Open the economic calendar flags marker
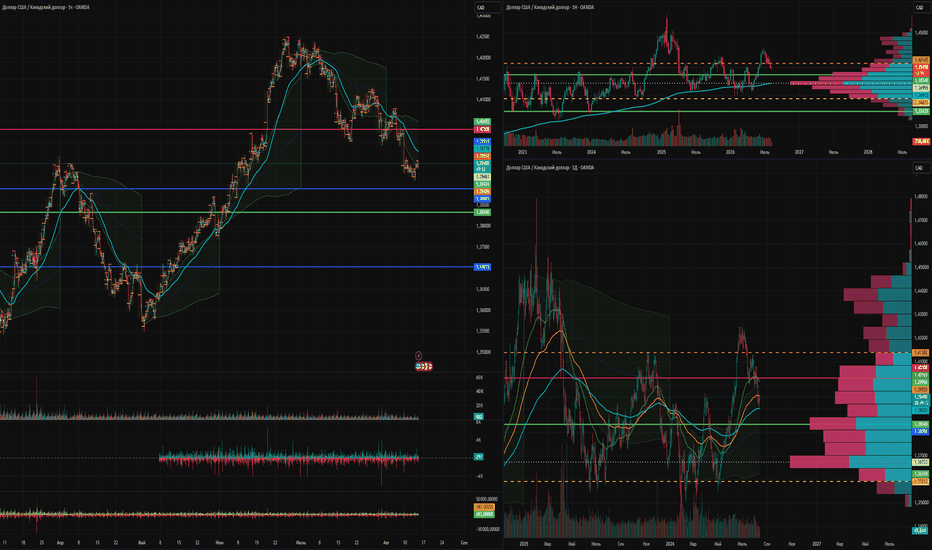The image size is (932, 550). coord(424,366)
